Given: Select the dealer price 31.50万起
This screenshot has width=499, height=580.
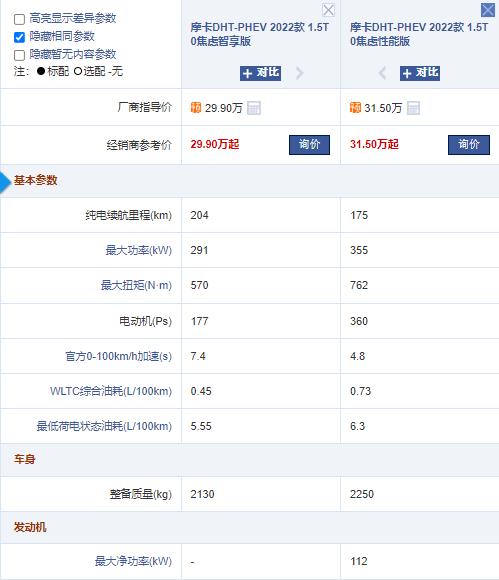Looking at the screenshot, I should tap(374, 144).
